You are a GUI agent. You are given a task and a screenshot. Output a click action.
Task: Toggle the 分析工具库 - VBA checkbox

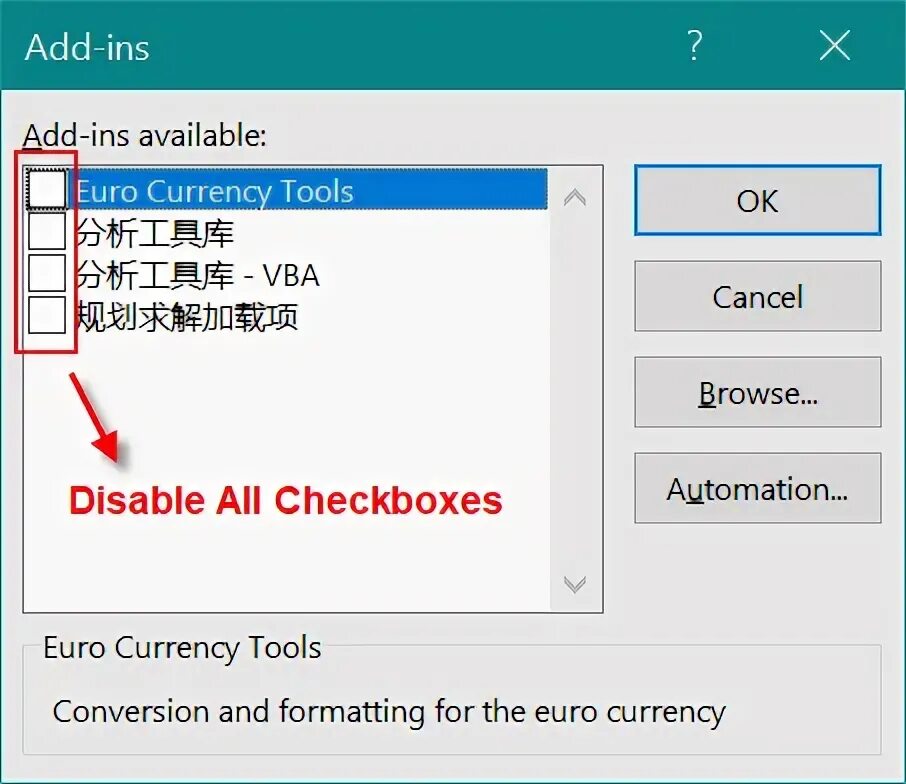(x=46, y=273)
